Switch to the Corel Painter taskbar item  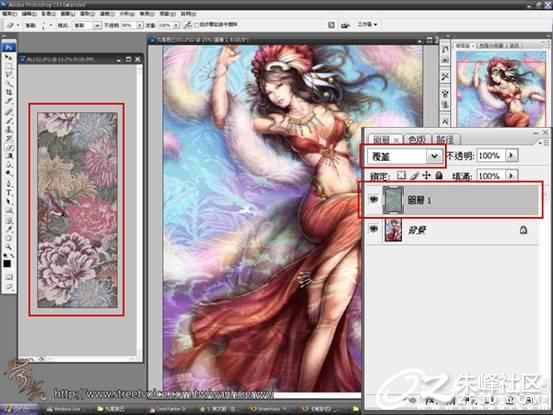point(168,409)
